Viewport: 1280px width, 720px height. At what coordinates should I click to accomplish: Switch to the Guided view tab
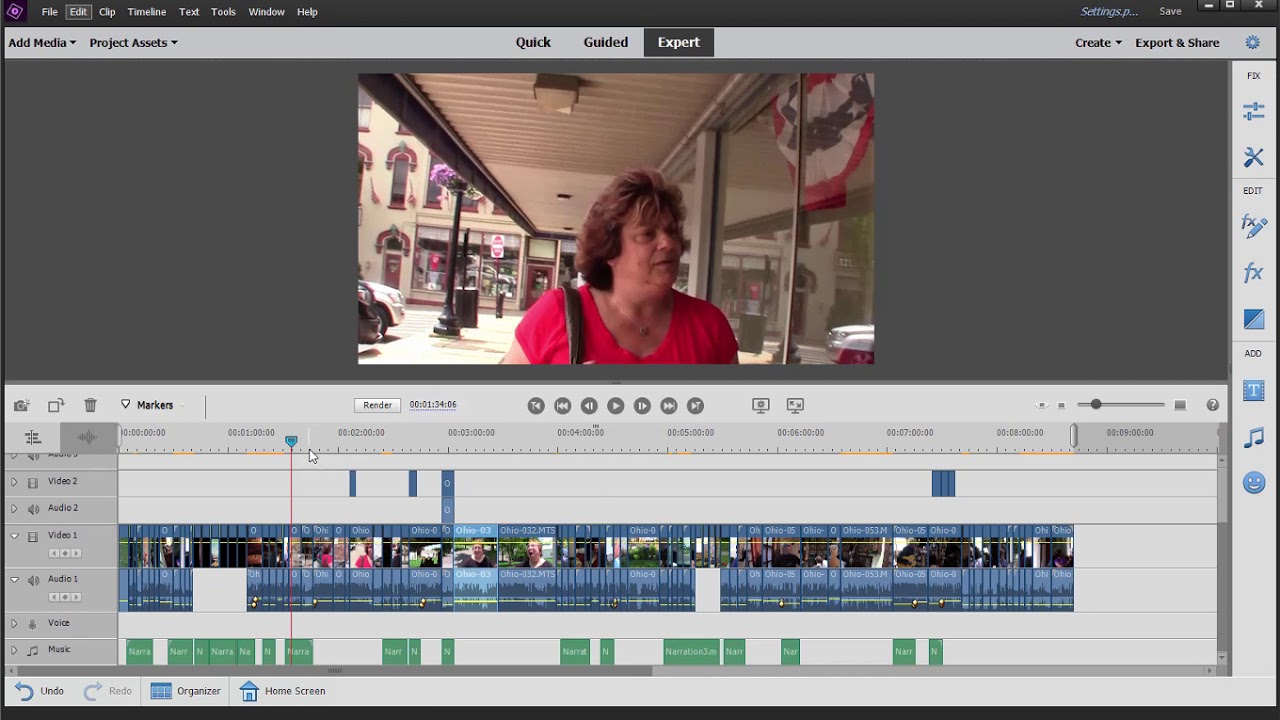[x=606, y=42]
